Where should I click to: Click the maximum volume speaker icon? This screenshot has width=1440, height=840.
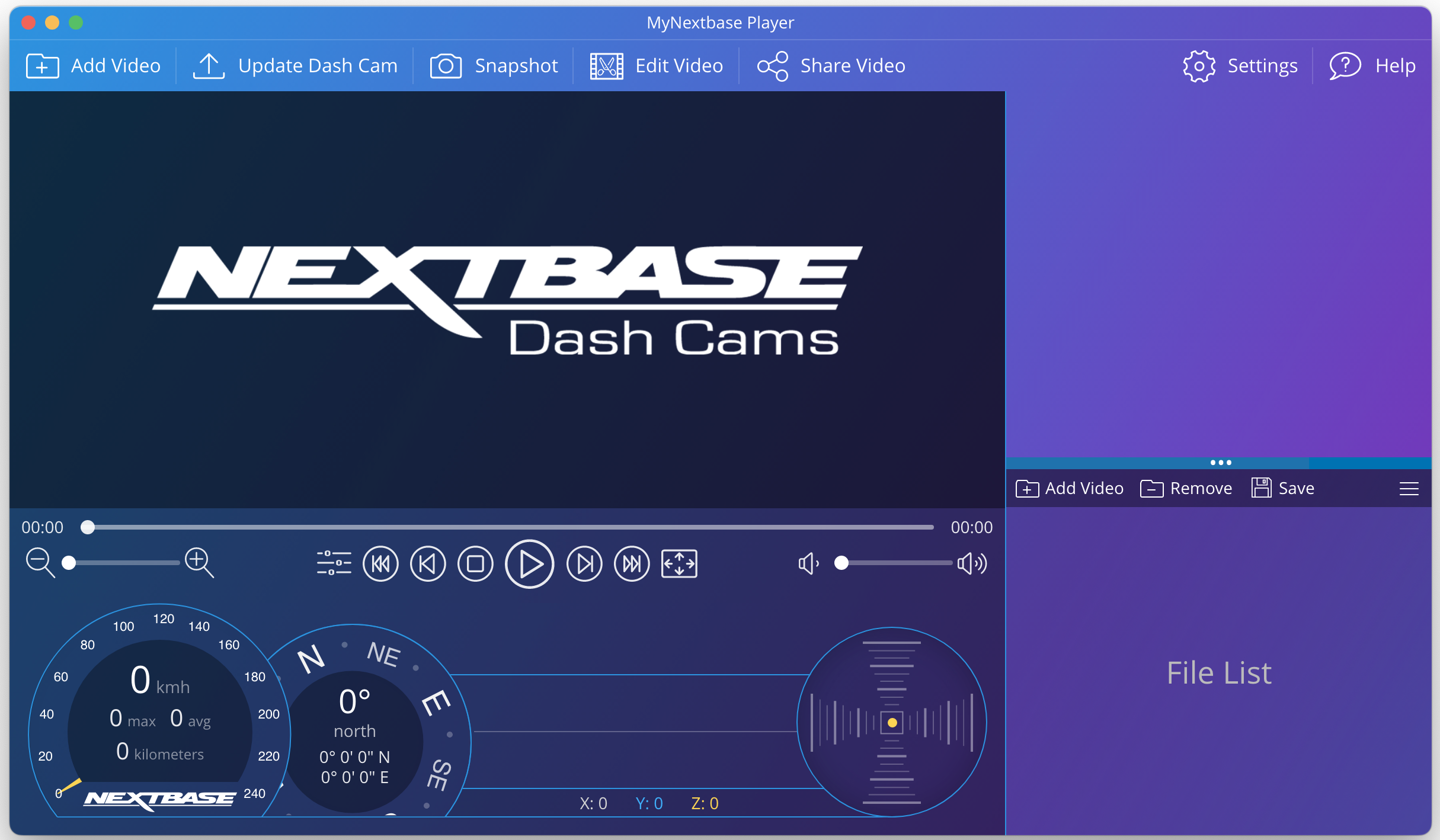click(x=972, y=563)
